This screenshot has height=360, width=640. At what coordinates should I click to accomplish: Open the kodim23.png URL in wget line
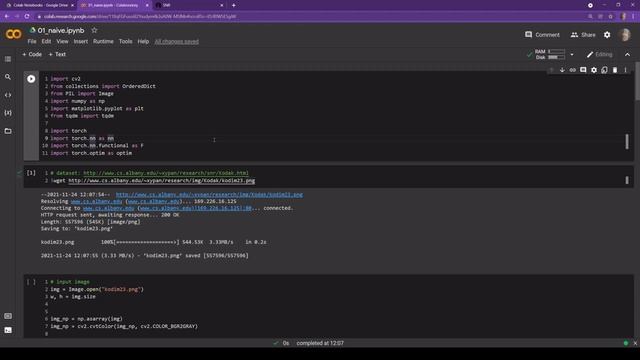162,180
